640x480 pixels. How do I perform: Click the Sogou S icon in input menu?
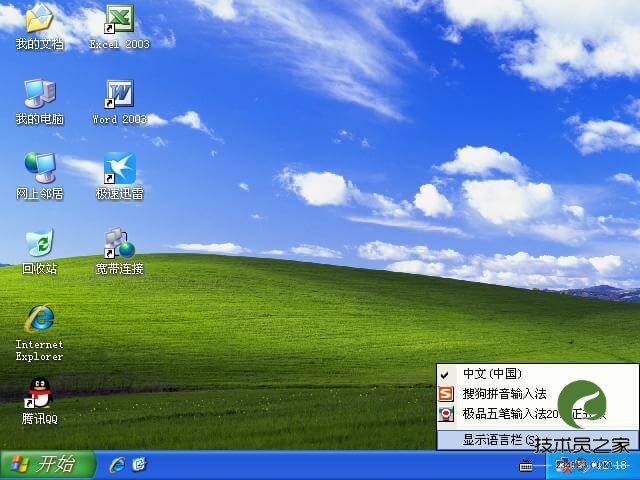tap(446, 394)
